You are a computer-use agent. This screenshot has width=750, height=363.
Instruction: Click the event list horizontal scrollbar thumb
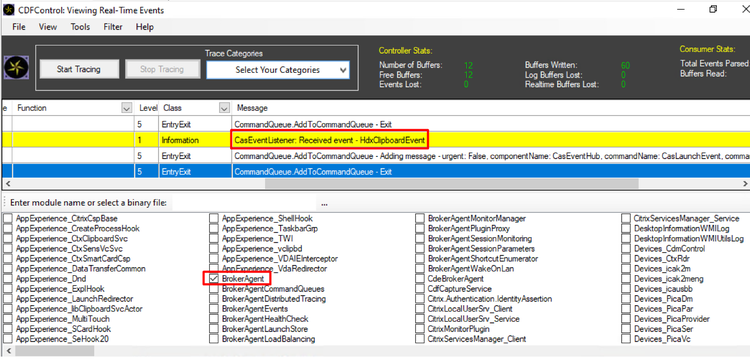(451, 184)
